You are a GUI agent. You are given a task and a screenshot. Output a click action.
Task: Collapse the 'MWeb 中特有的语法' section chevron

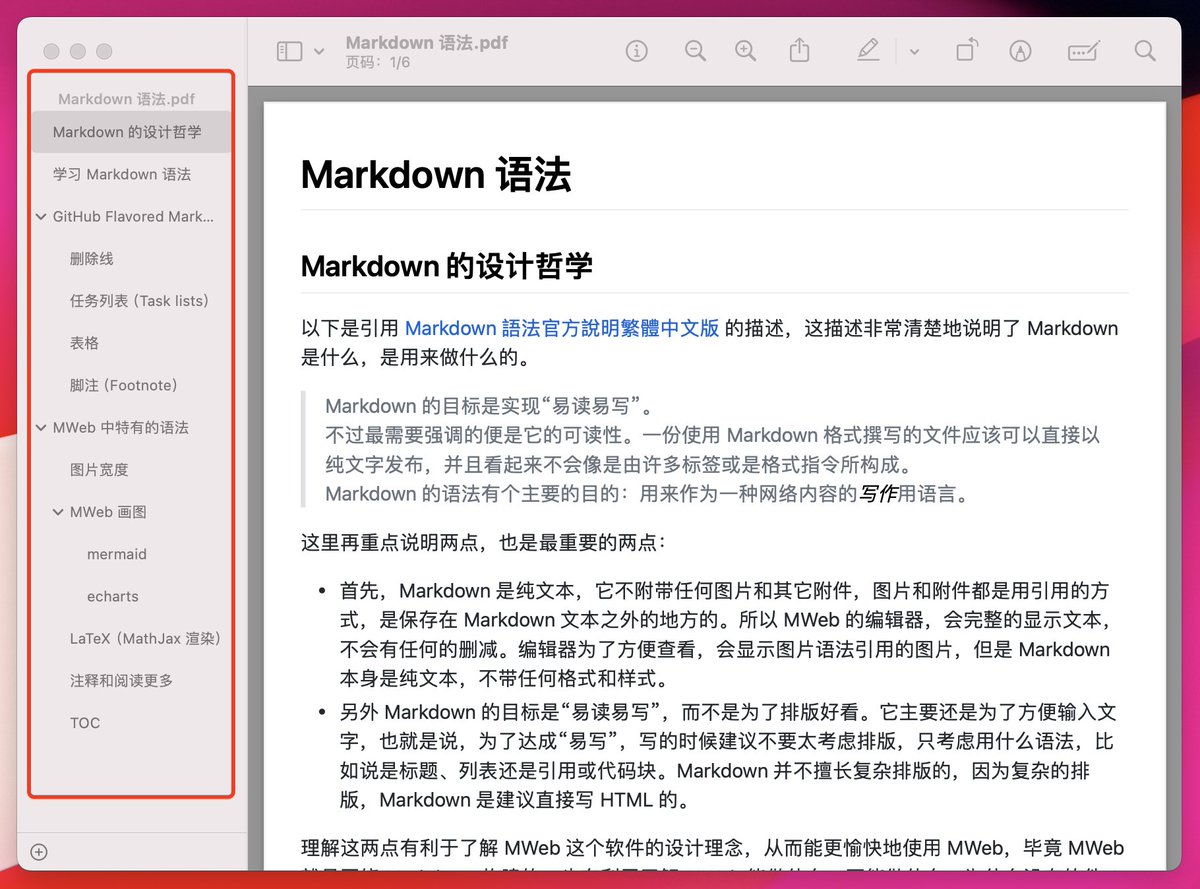coord(41,427)
